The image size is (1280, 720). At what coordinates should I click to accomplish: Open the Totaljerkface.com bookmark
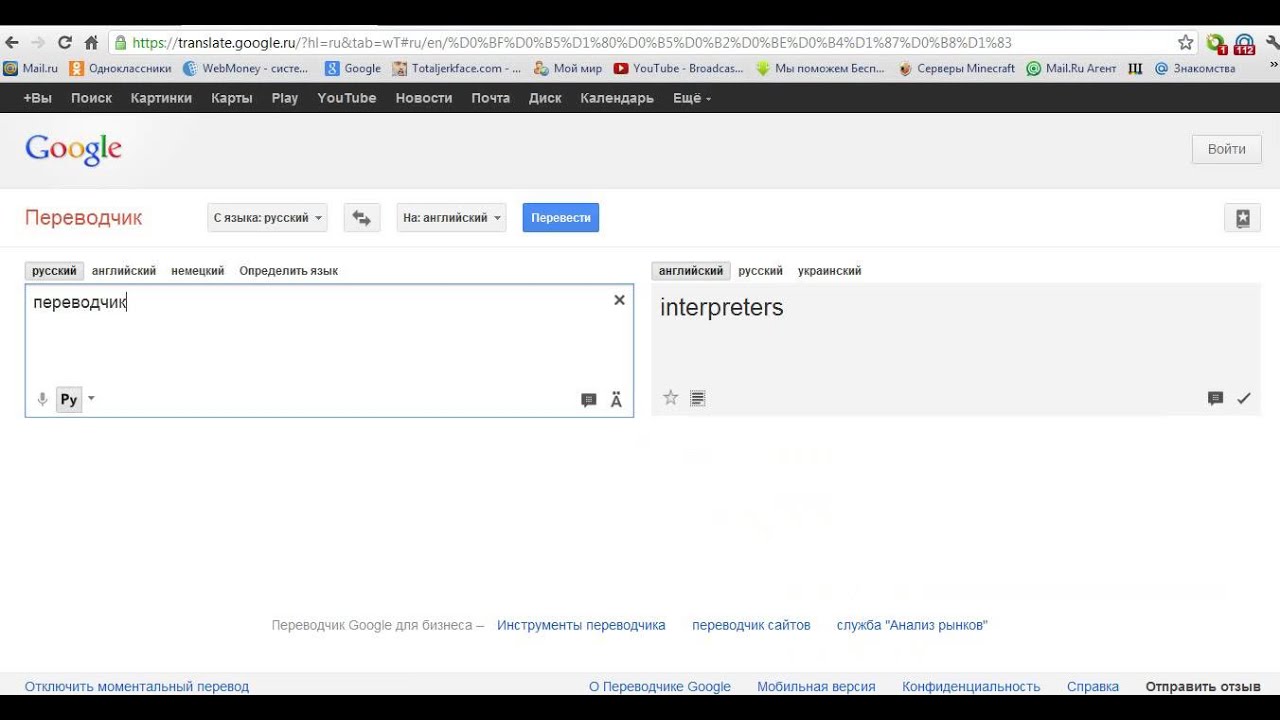[457, 69]
